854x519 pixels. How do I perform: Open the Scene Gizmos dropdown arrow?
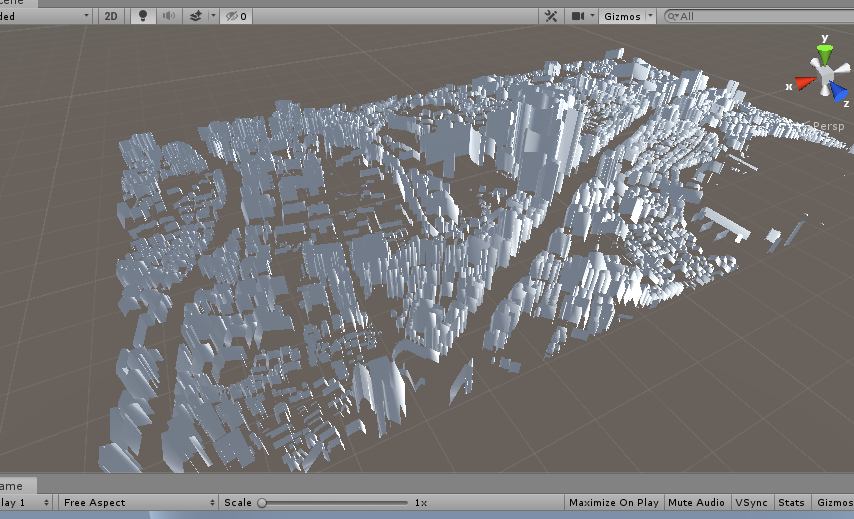pos(650,16)
